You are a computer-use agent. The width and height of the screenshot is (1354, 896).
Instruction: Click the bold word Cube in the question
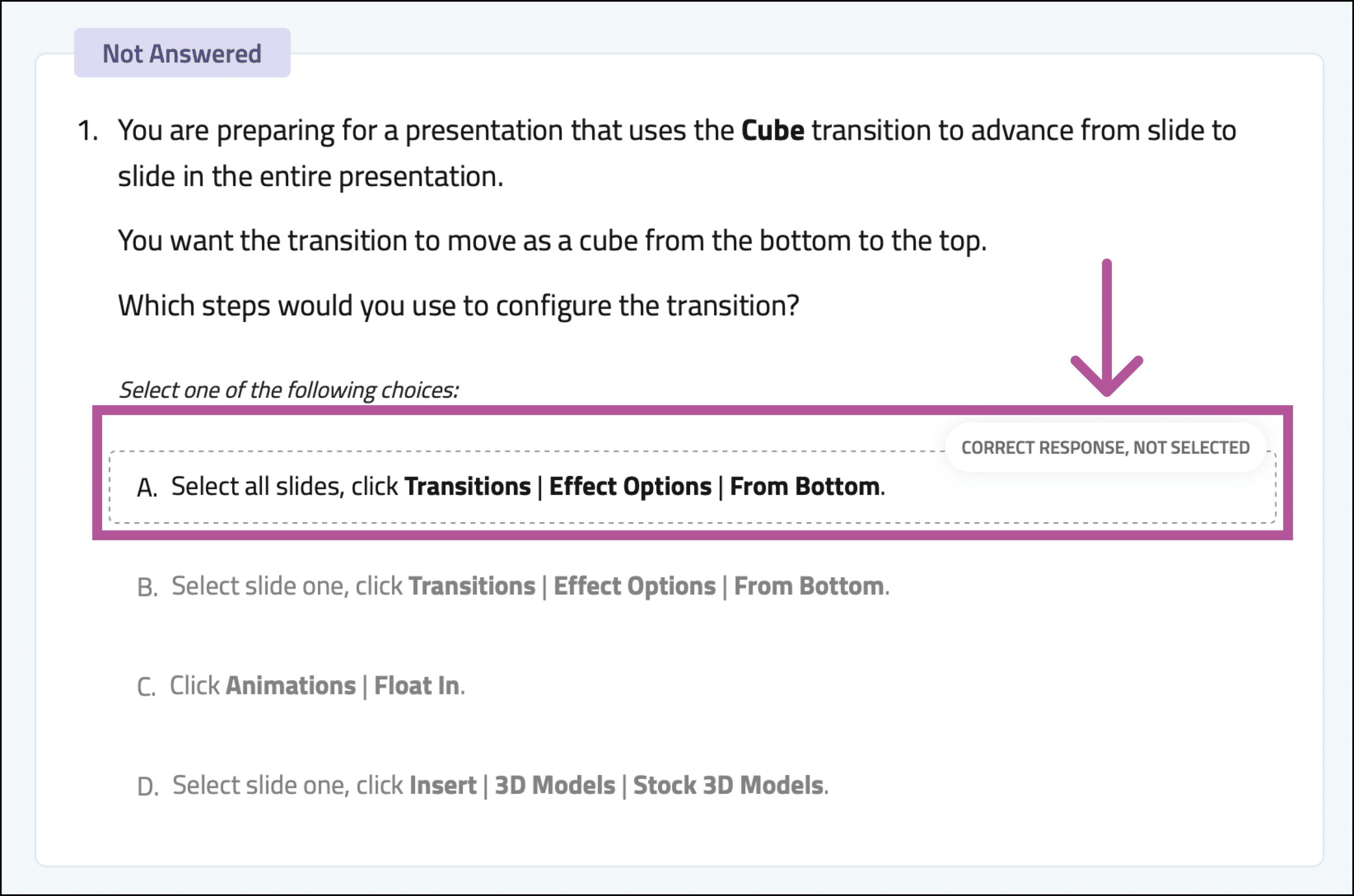coord(772,130)
